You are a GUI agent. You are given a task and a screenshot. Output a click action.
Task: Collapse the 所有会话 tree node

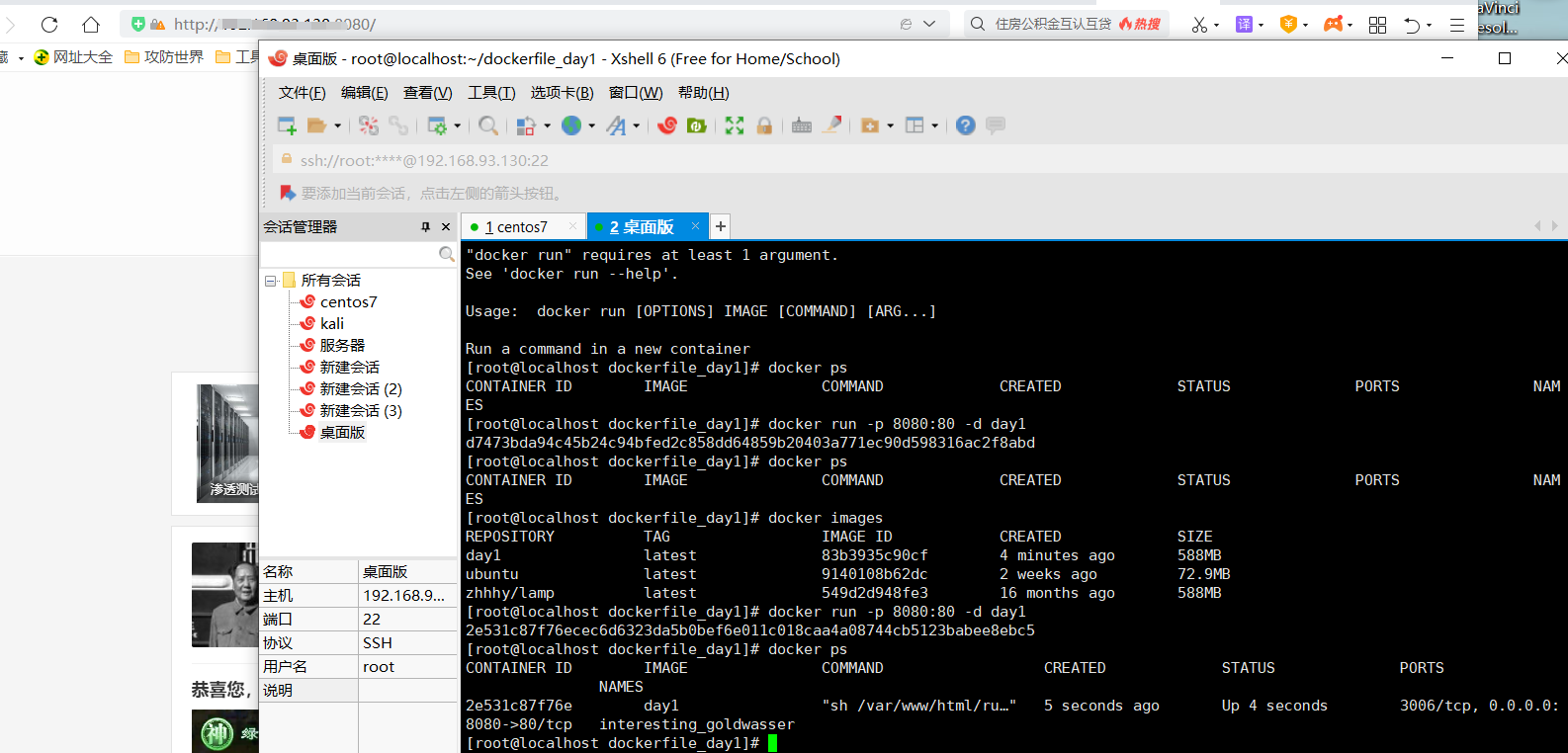(270, 281)
